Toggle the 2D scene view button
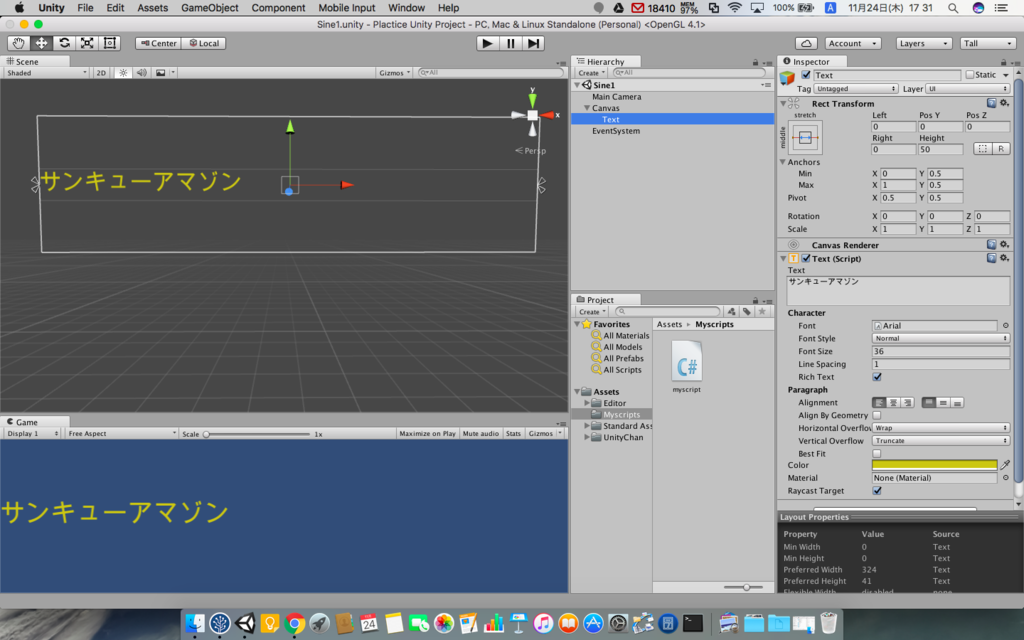Screen dimensions: 1024x640 tap(101, 72)
